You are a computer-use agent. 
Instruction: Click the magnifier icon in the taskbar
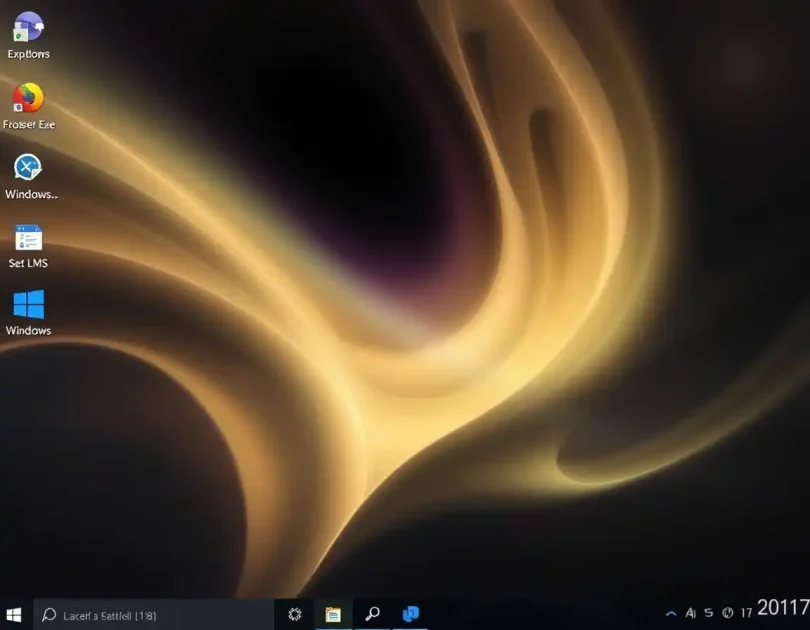coord(372,614)
